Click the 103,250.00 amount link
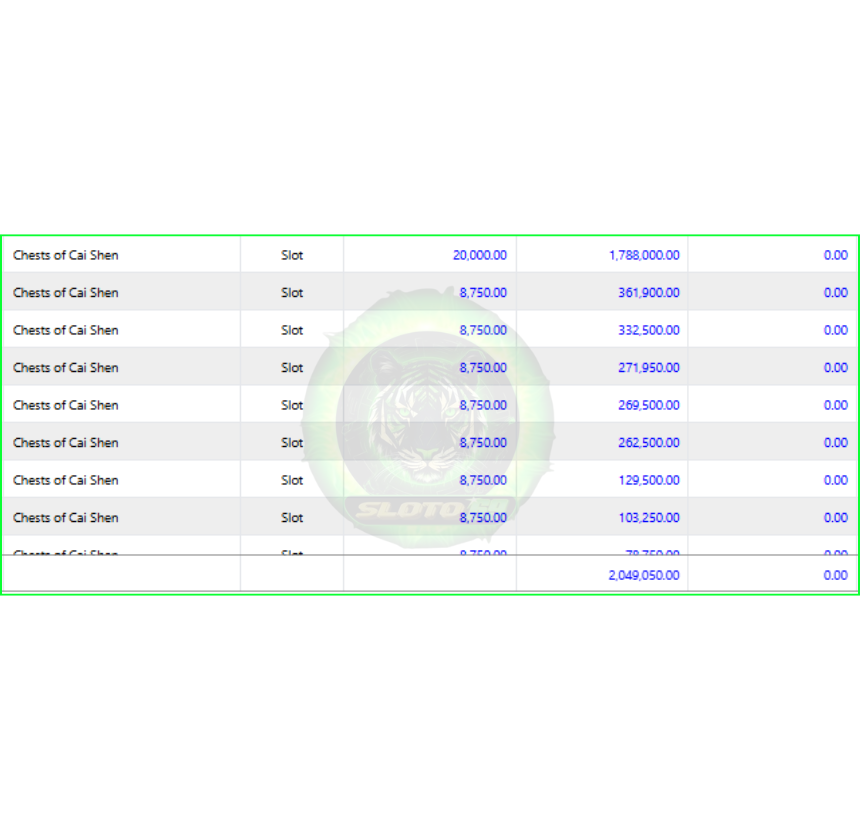Image resolution: width=860 pixels, height=830 pixels. click(x=648, y=518)
